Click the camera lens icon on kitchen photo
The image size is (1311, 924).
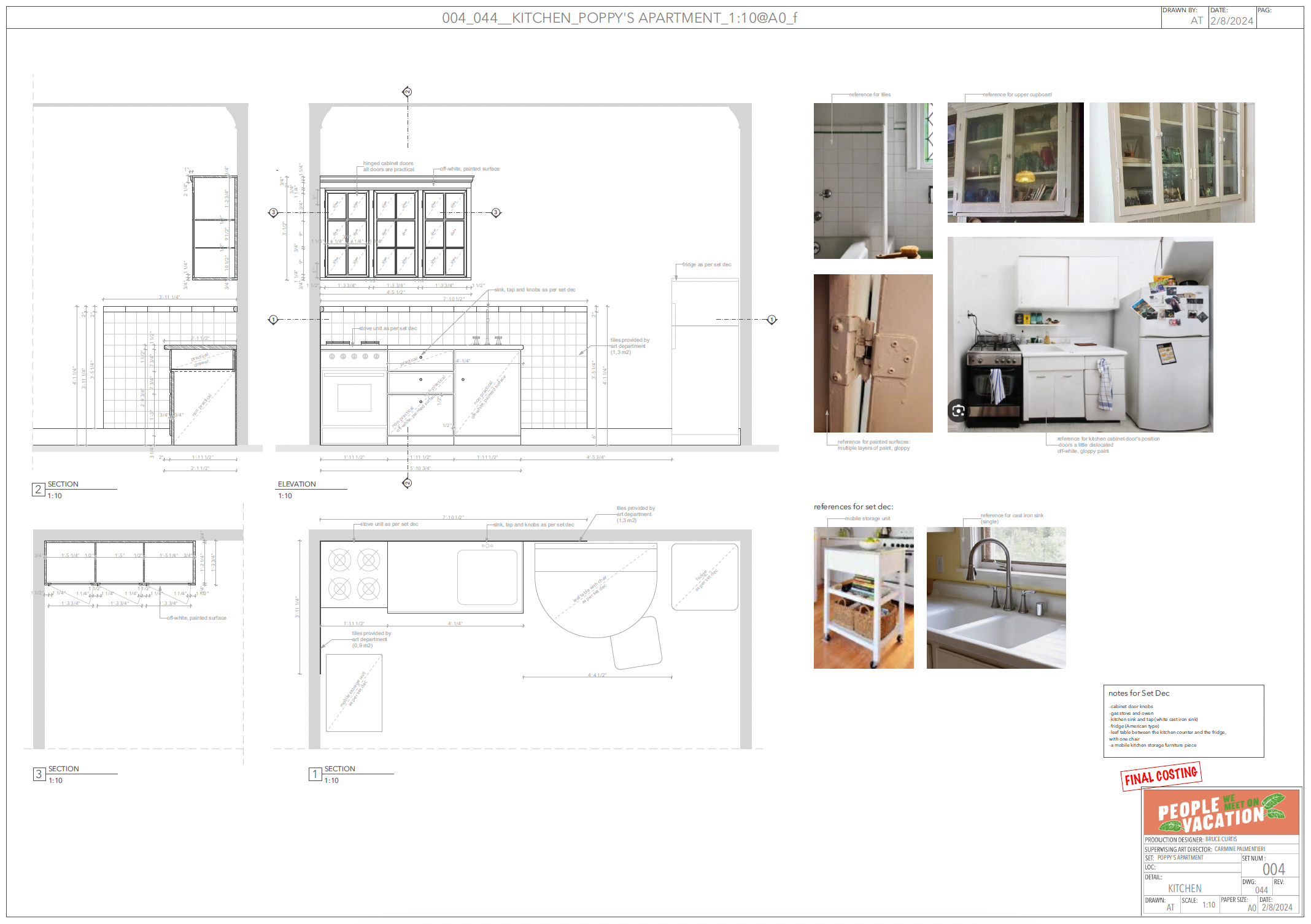point(958,410)
